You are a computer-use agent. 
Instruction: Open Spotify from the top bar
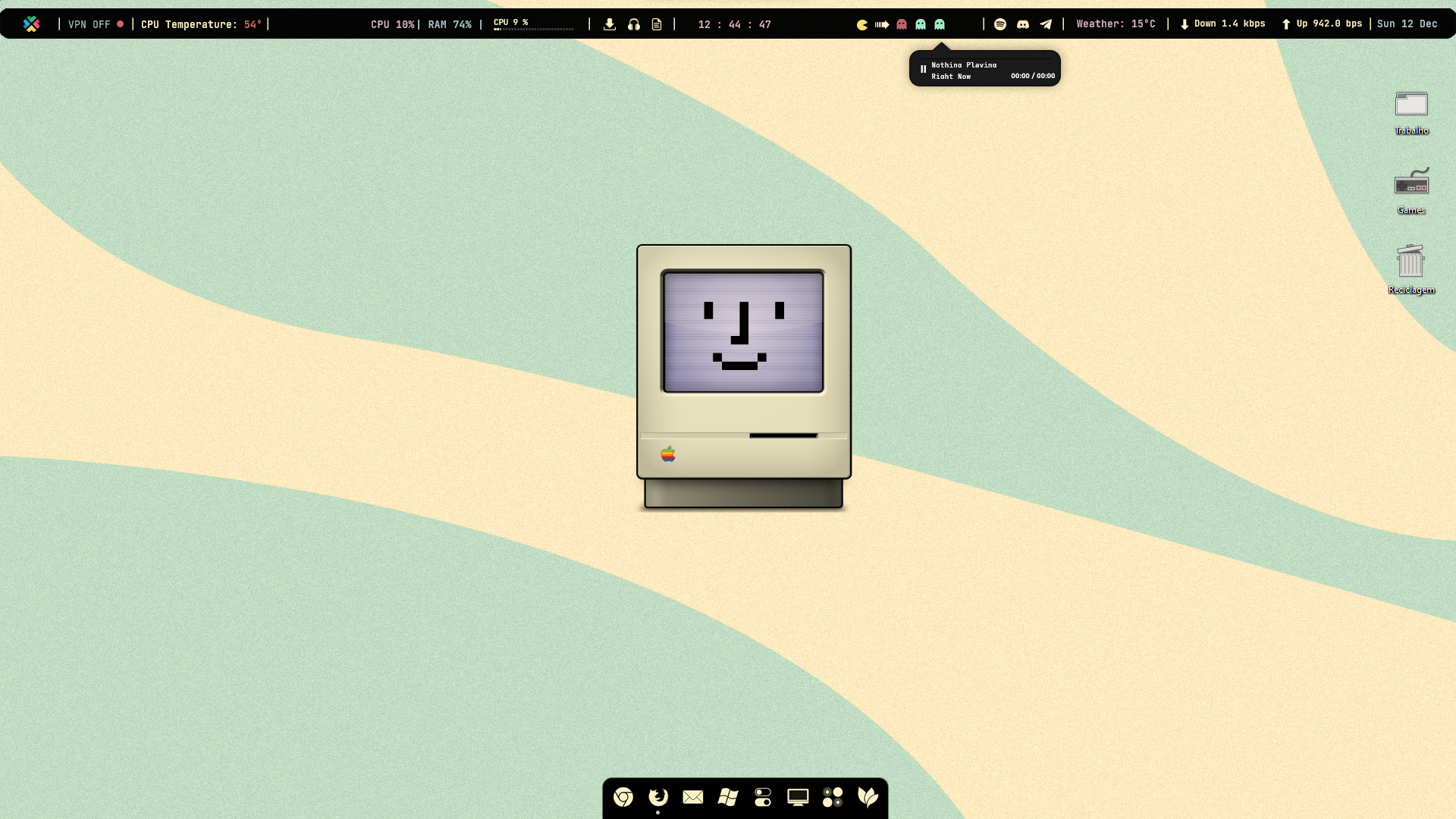(1000, 24)
